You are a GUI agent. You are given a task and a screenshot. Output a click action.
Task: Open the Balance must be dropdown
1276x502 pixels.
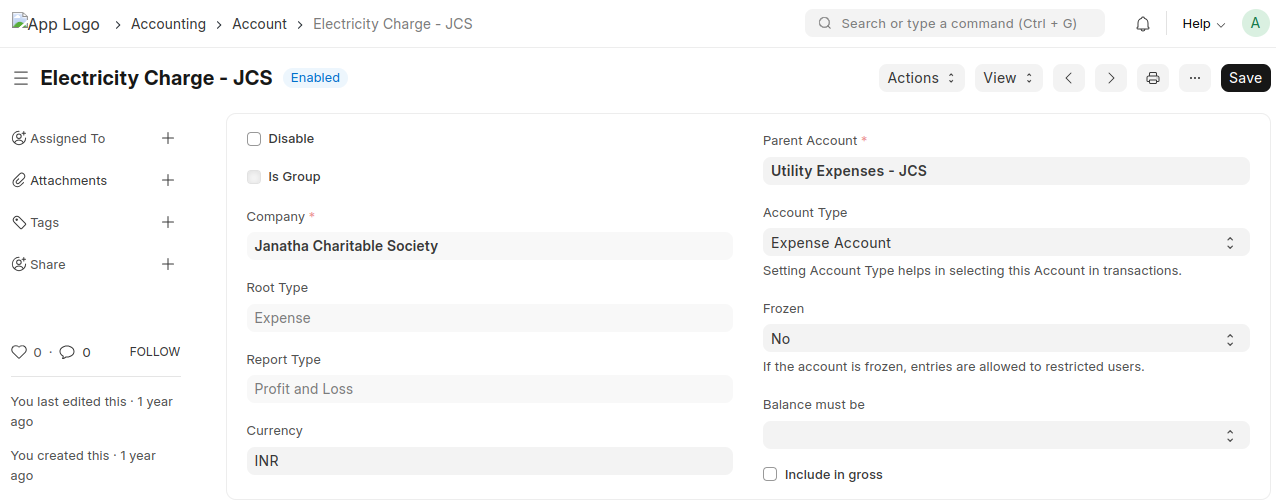coord(1005,435)
